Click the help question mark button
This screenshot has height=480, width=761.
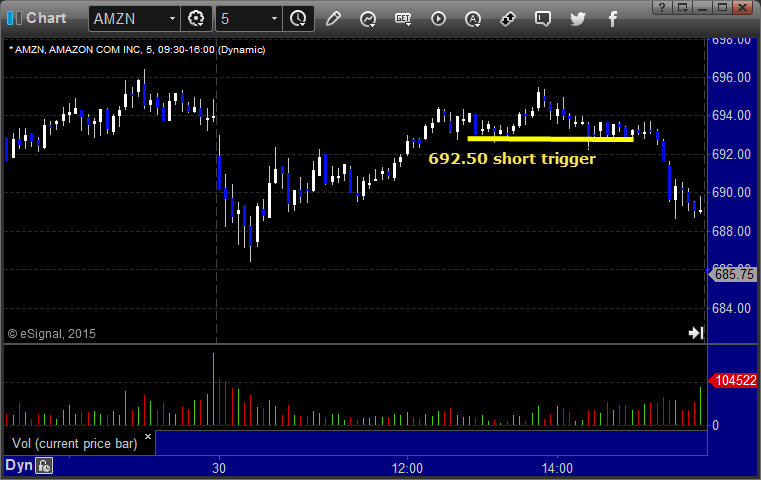click(662, 7)
